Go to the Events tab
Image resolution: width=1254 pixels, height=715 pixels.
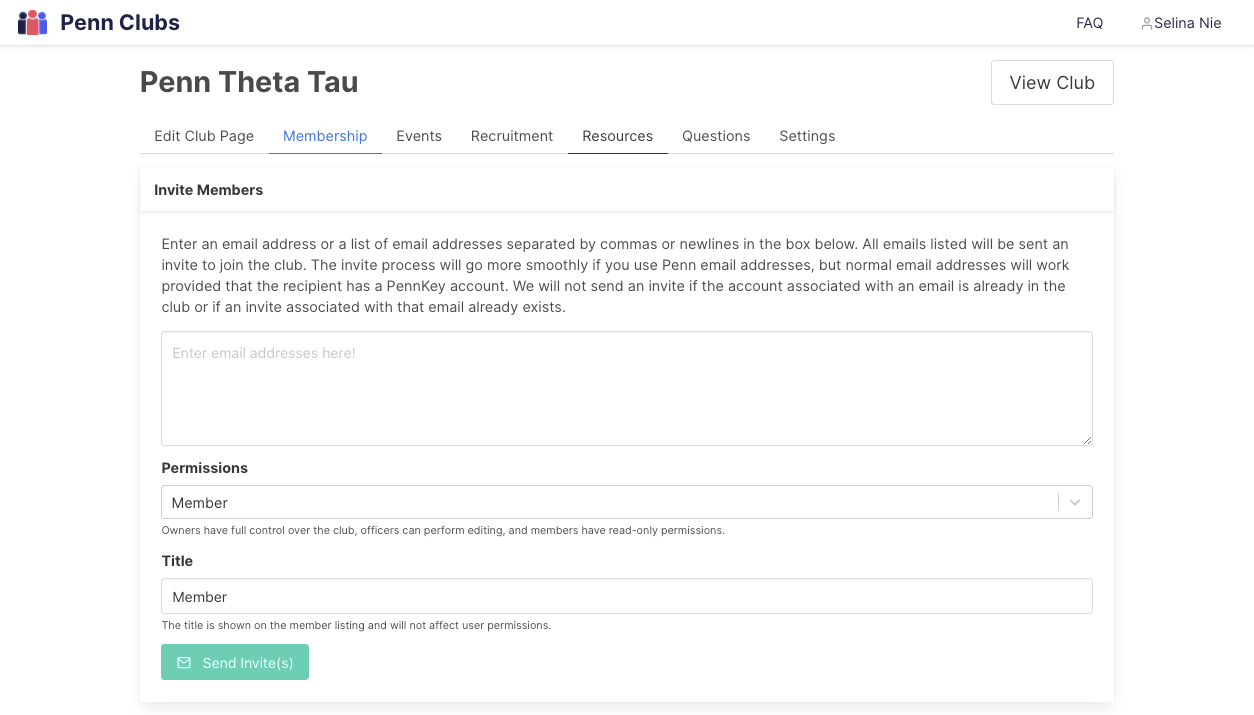pyautogui.click(x=419, y=136)
